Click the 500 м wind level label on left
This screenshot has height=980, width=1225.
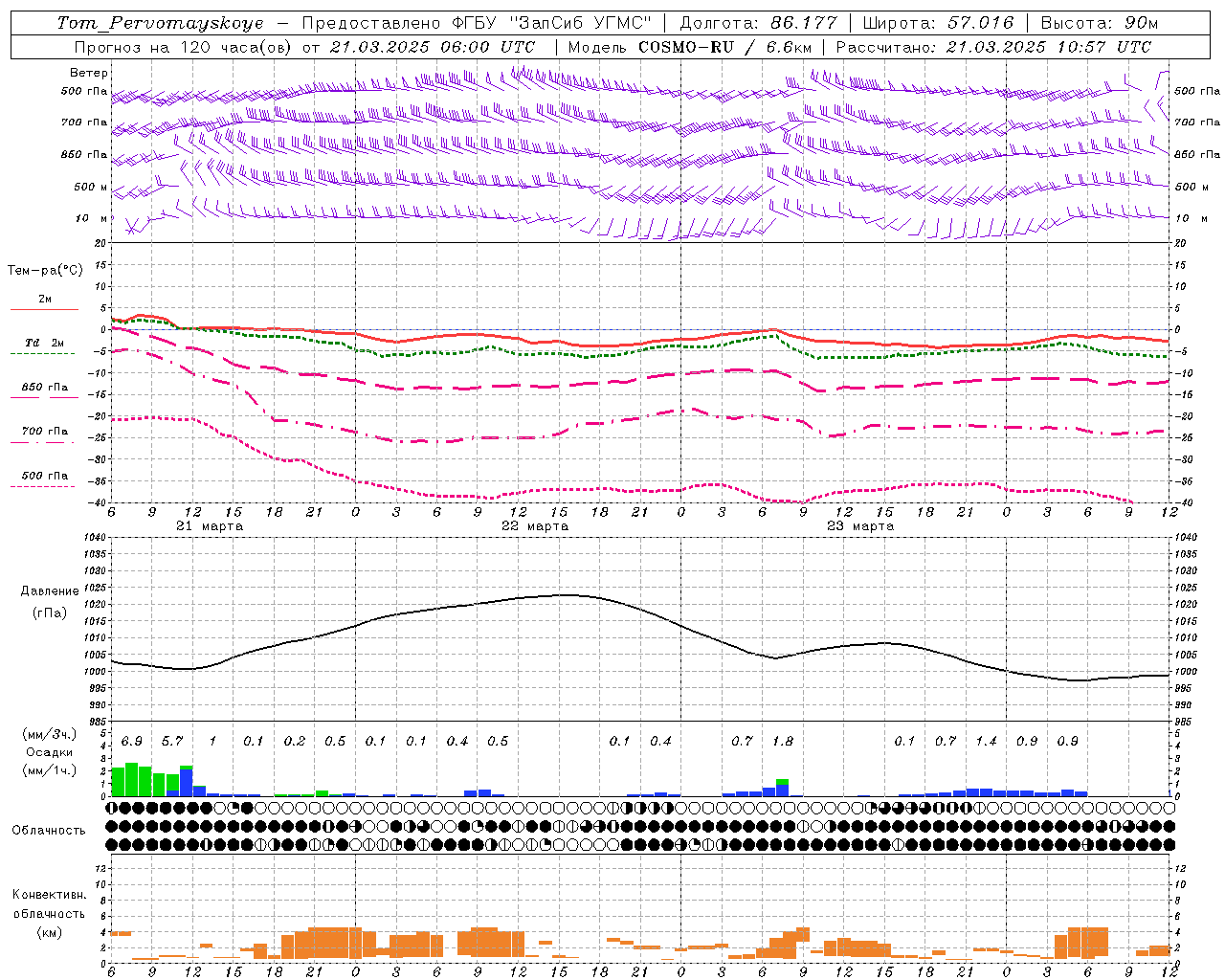tap(91, 187)
